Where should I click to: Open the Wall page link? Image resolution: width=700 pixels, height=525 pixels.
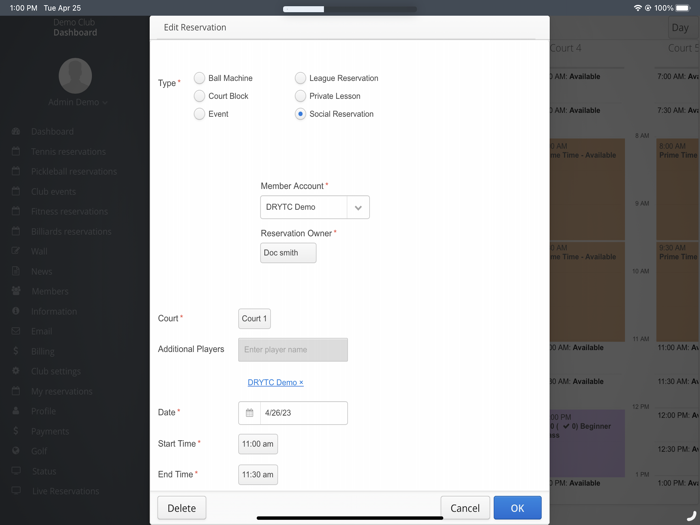tap(39, 251)
